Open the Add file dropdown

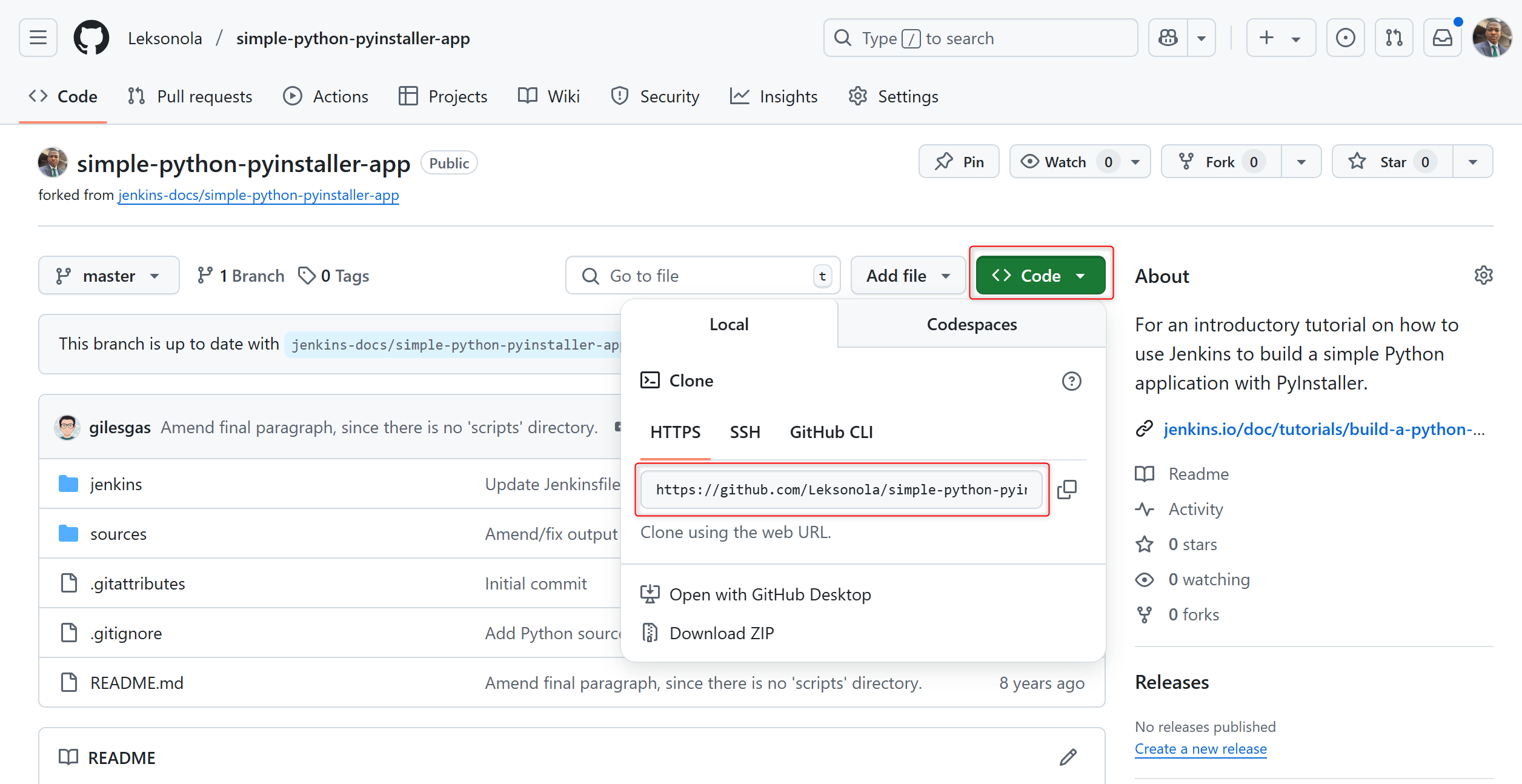point(908,276)
